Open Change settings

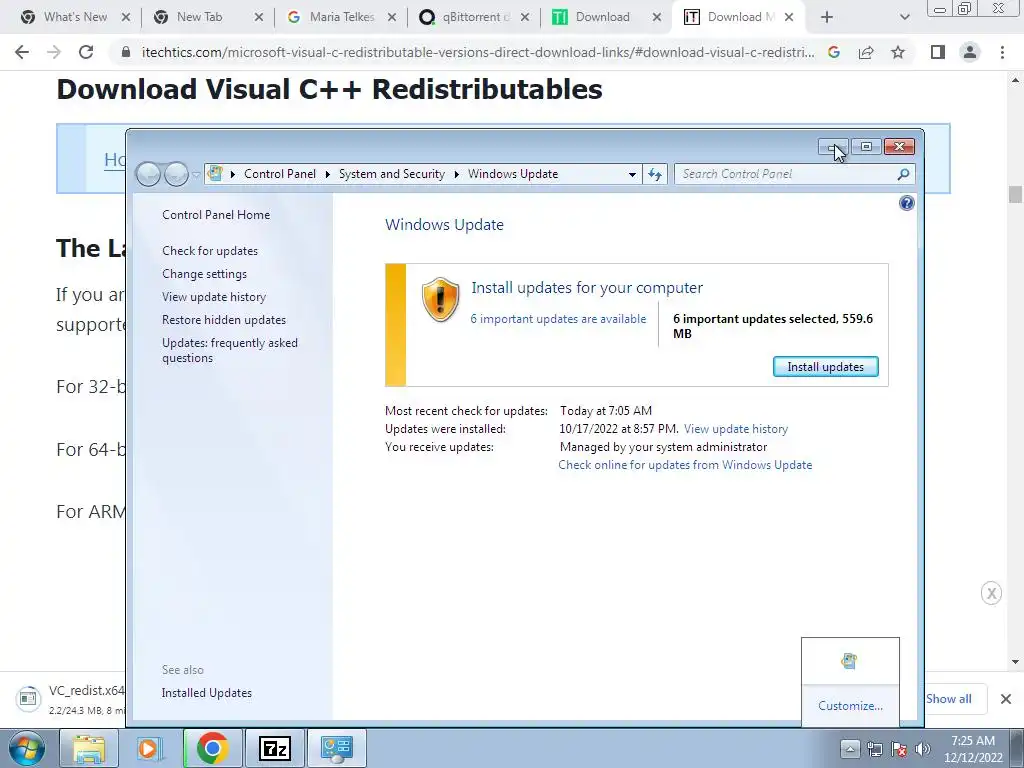tap(204, 274)
